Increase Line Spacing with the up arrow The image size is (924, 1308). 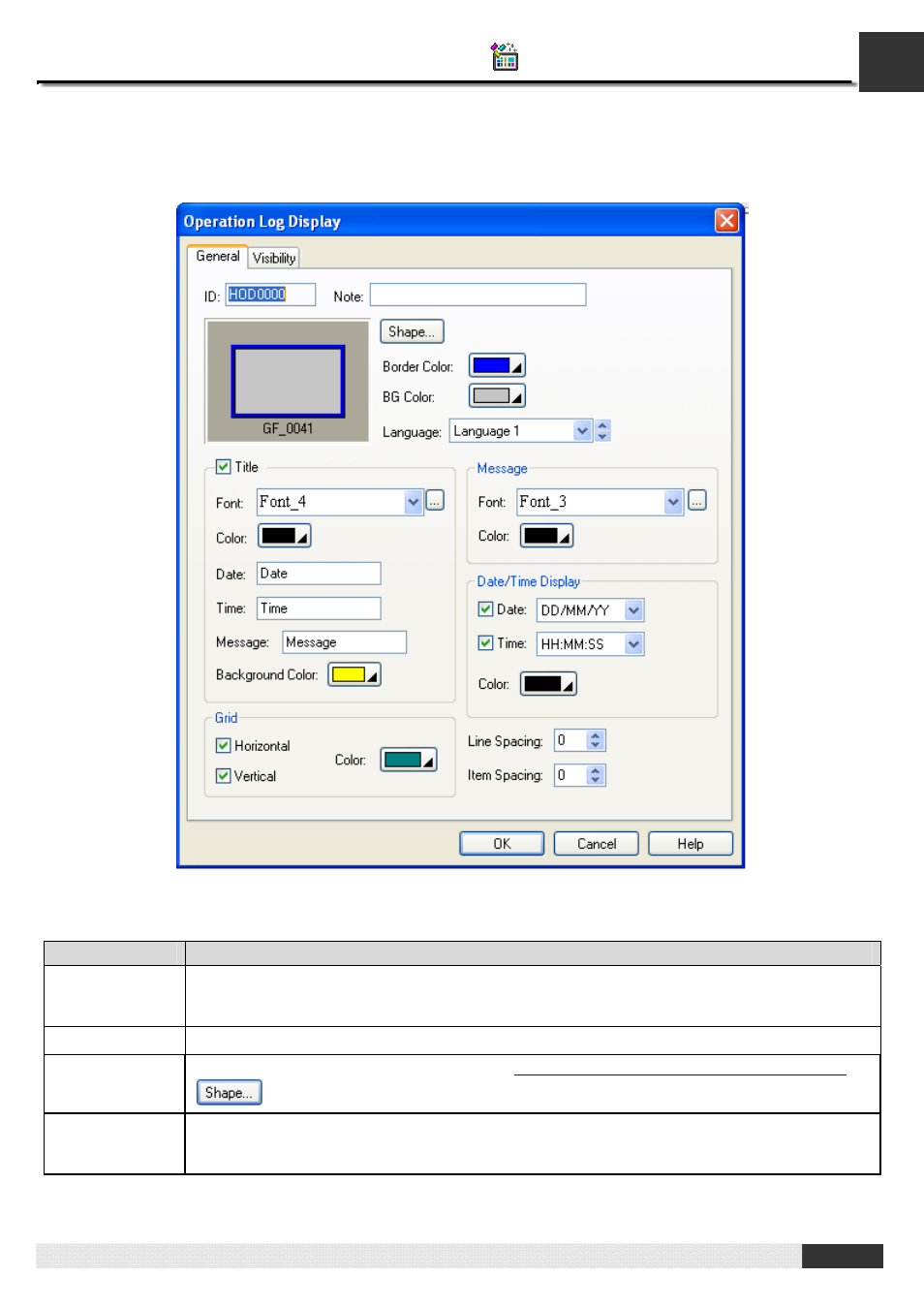pyautogui.click(x=596, y=735)
